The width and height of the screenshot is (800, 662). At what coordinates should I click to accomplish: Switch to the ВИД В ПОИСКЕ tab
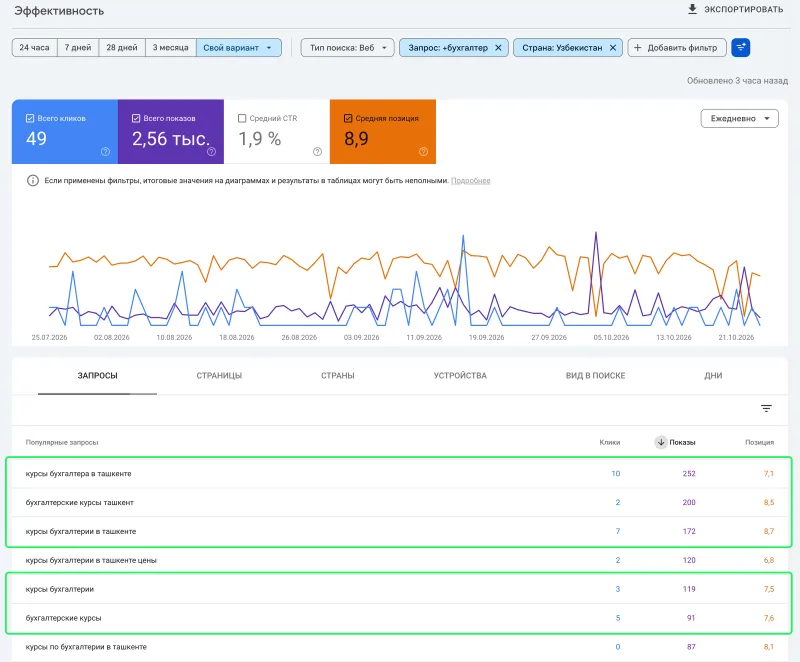click(595, 375)
